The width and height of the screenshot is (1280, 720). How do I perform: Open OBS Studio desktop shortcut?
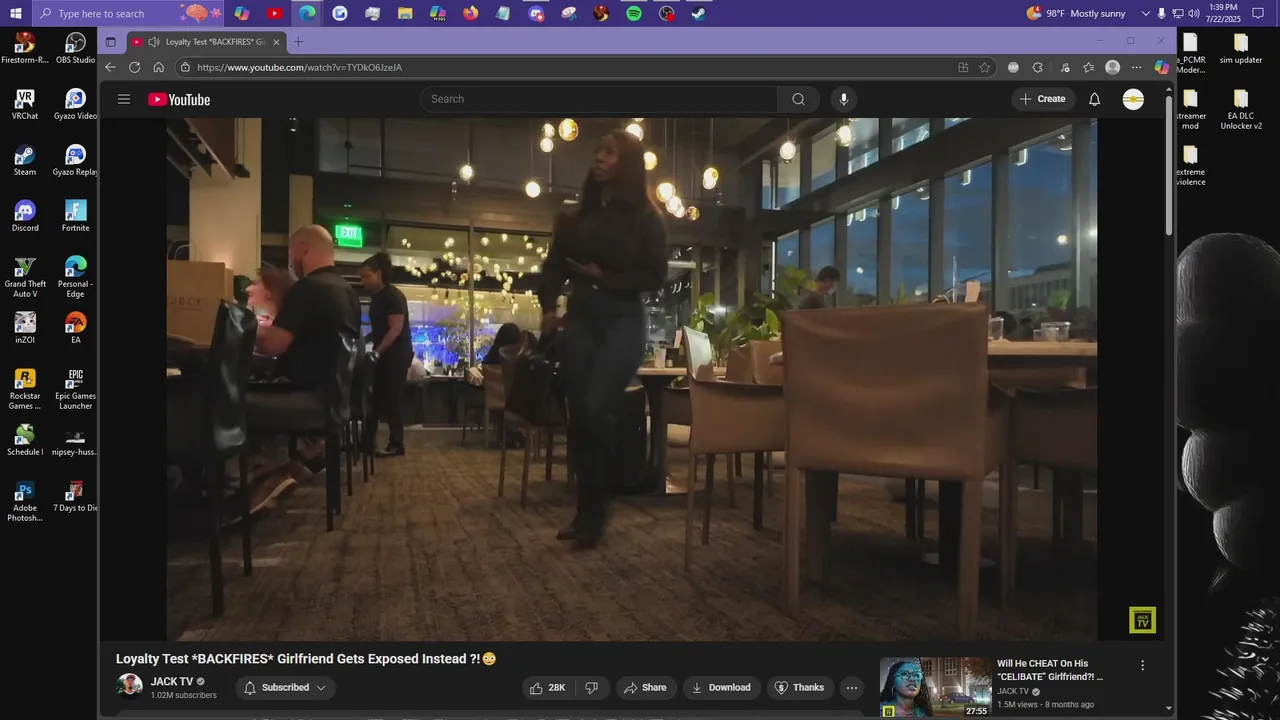76,47
